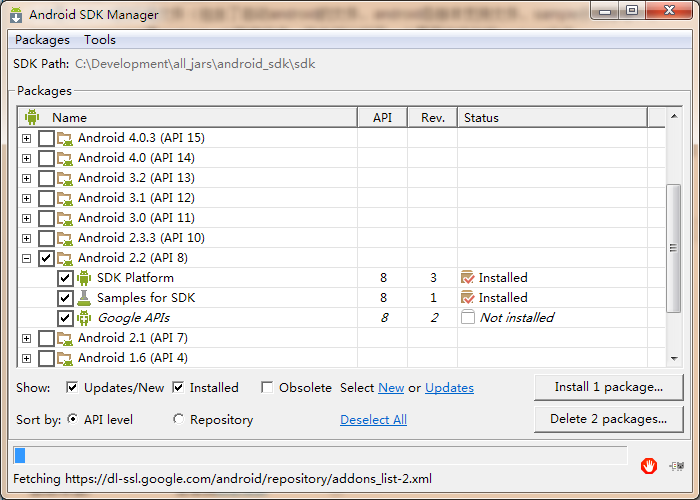Uncheck the Android 2.2 (API 8) checkbox

[46, 258]
